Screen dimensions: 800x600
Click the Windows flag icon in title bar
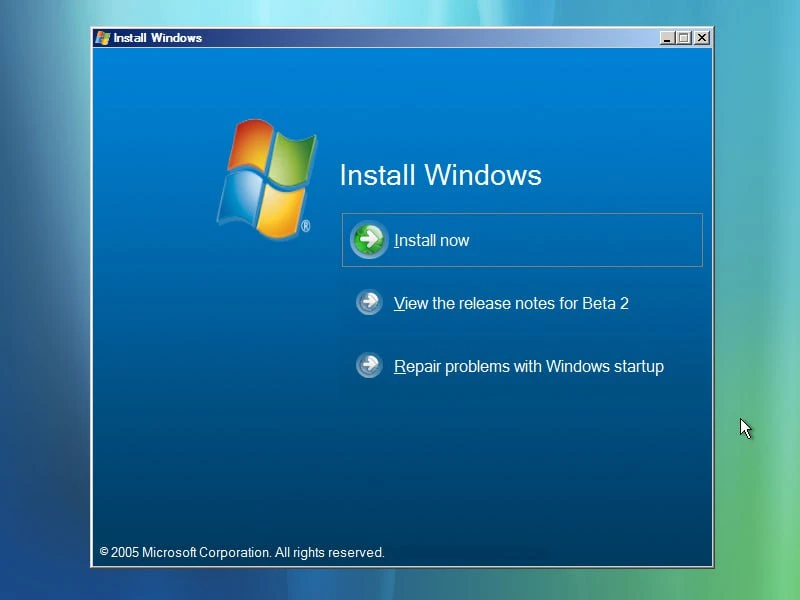[103, 38]
